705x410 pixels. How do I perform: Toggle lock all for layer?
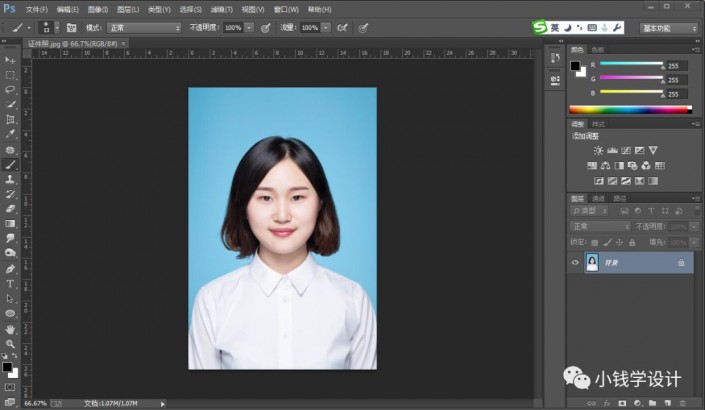pos(632,243)
